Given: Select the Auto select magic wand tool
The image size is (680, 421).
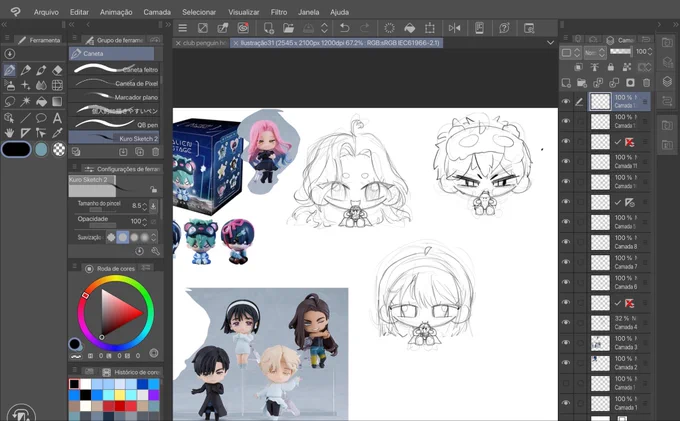Looking at the screenshot, I should click(x=26, y=101).
